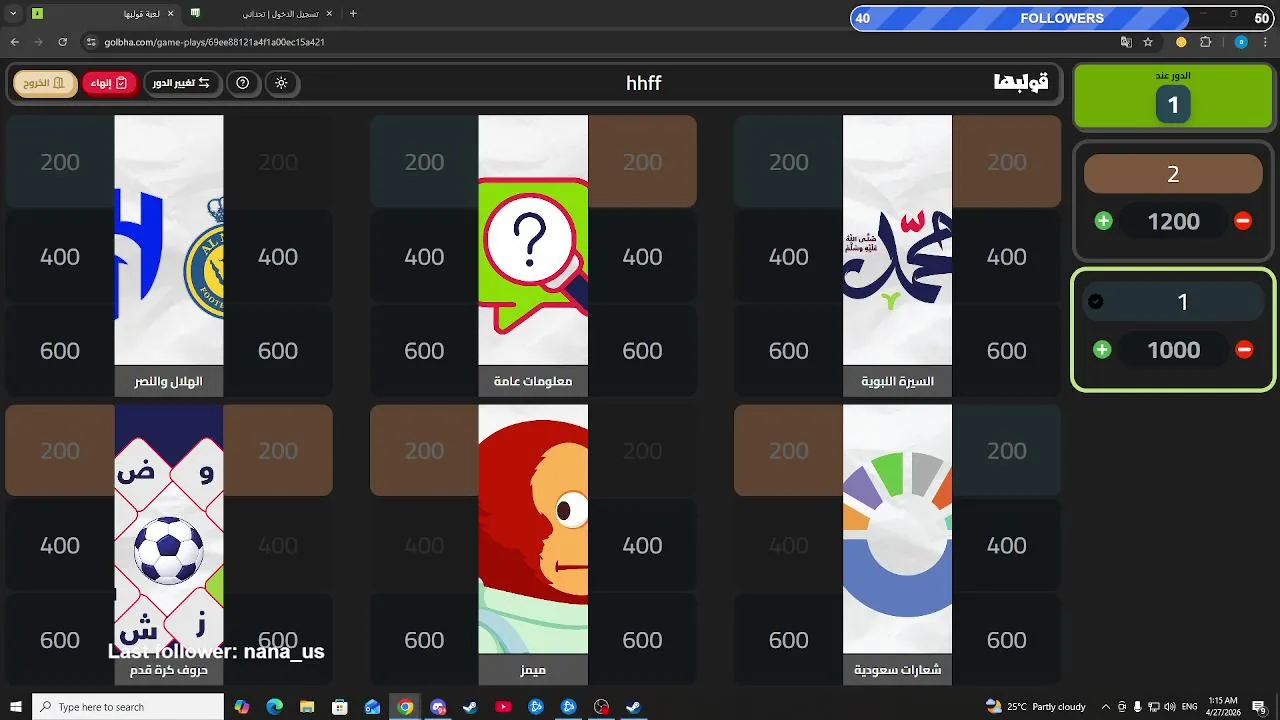Open left 600 tile of ميمز
Image resolution: width=1280 pixels, height=720 pixels.
[x=424, y=640]
